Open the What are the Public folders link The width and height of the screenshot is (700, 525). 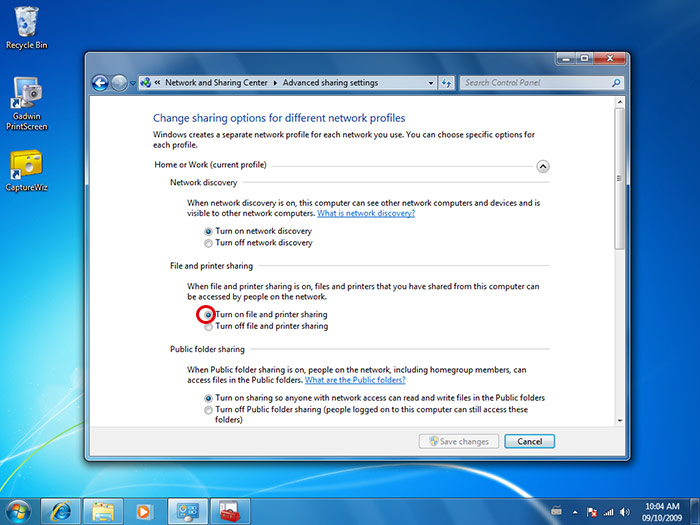(355, 380)
